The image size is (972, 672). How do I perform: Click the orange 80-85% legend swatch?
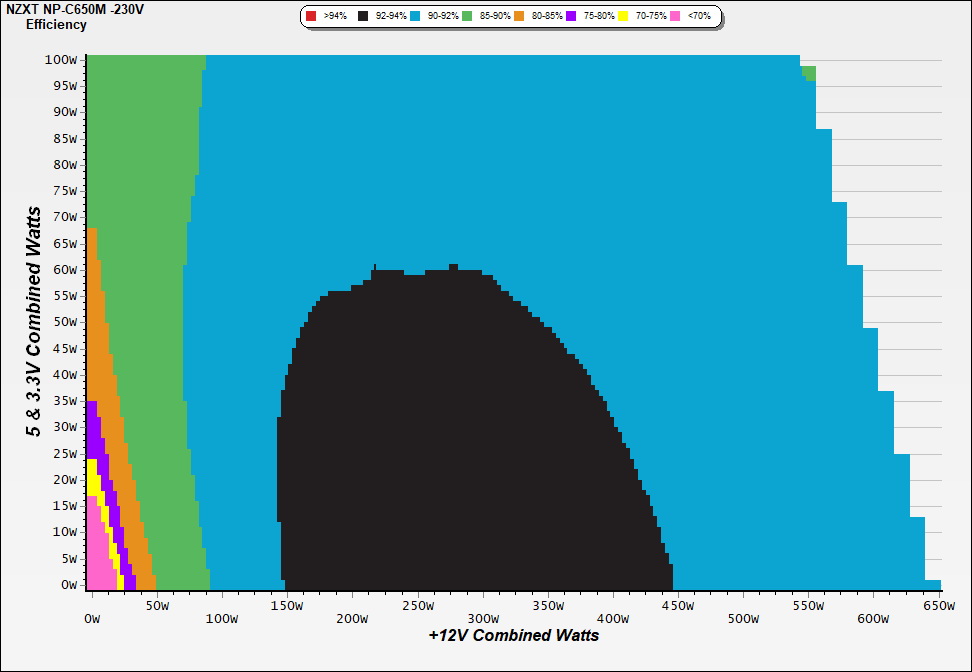[520, 17]
